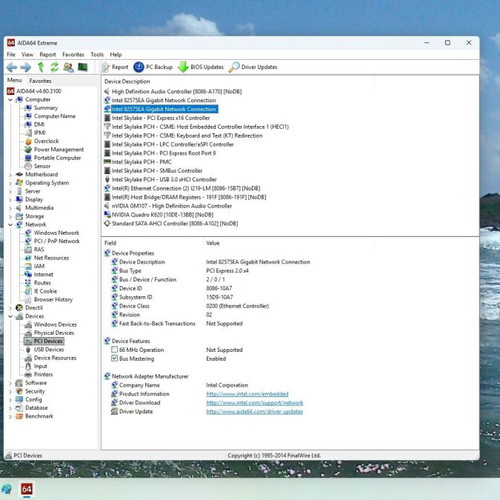Select High Definition Audio Controller device row
The image size is (500, 500).
pos(177,92)
